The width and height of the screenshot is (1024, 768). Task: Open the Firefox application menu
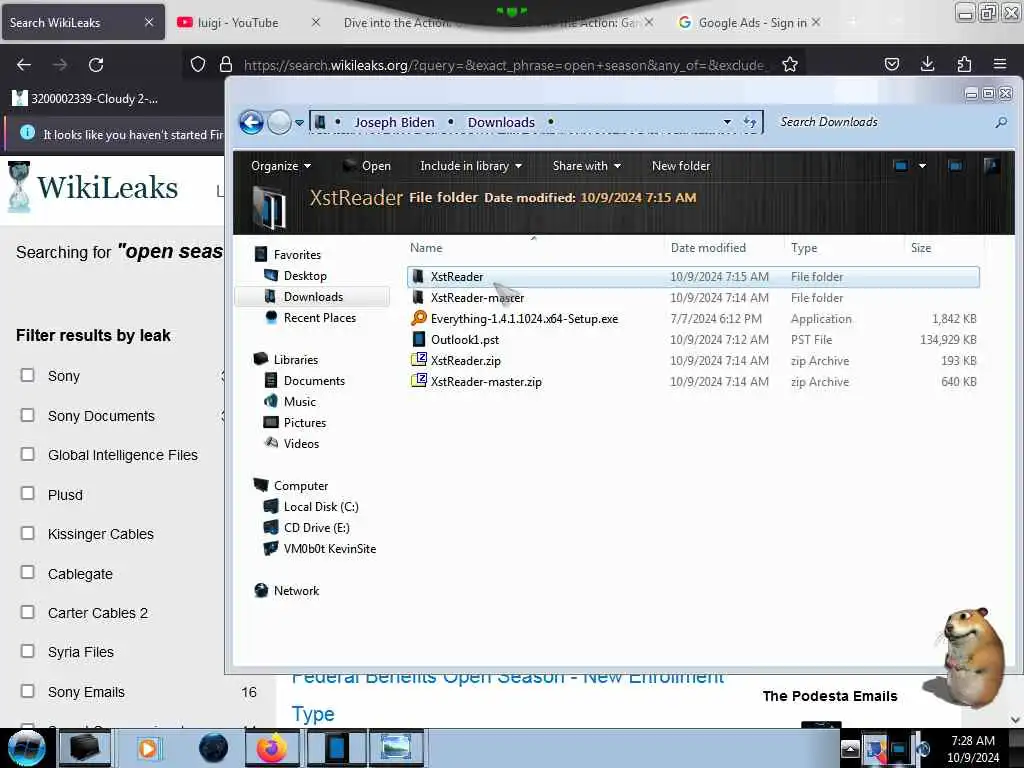[x=1000, y=64]
